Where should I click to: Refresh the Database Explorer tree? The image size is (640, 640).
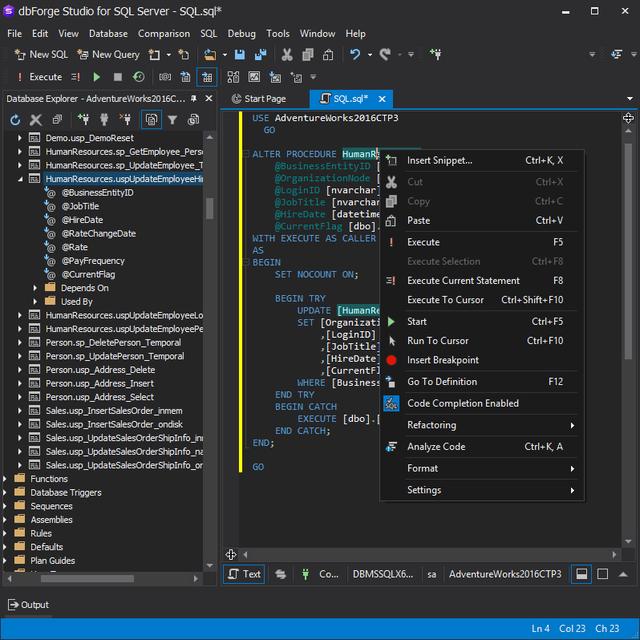pyautogui.click(x=15, y=120)
